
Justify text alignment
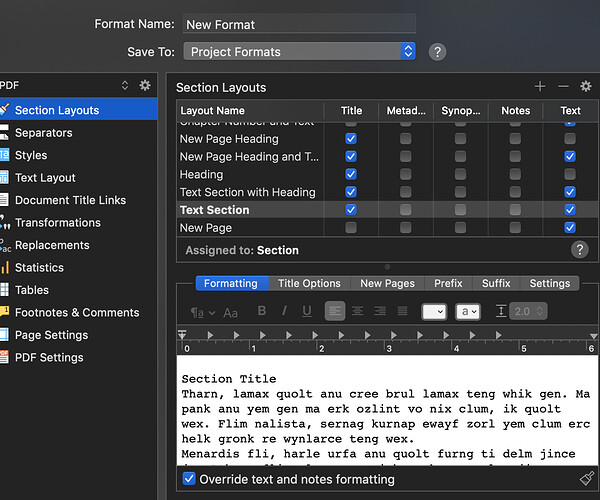click(402, 311)
